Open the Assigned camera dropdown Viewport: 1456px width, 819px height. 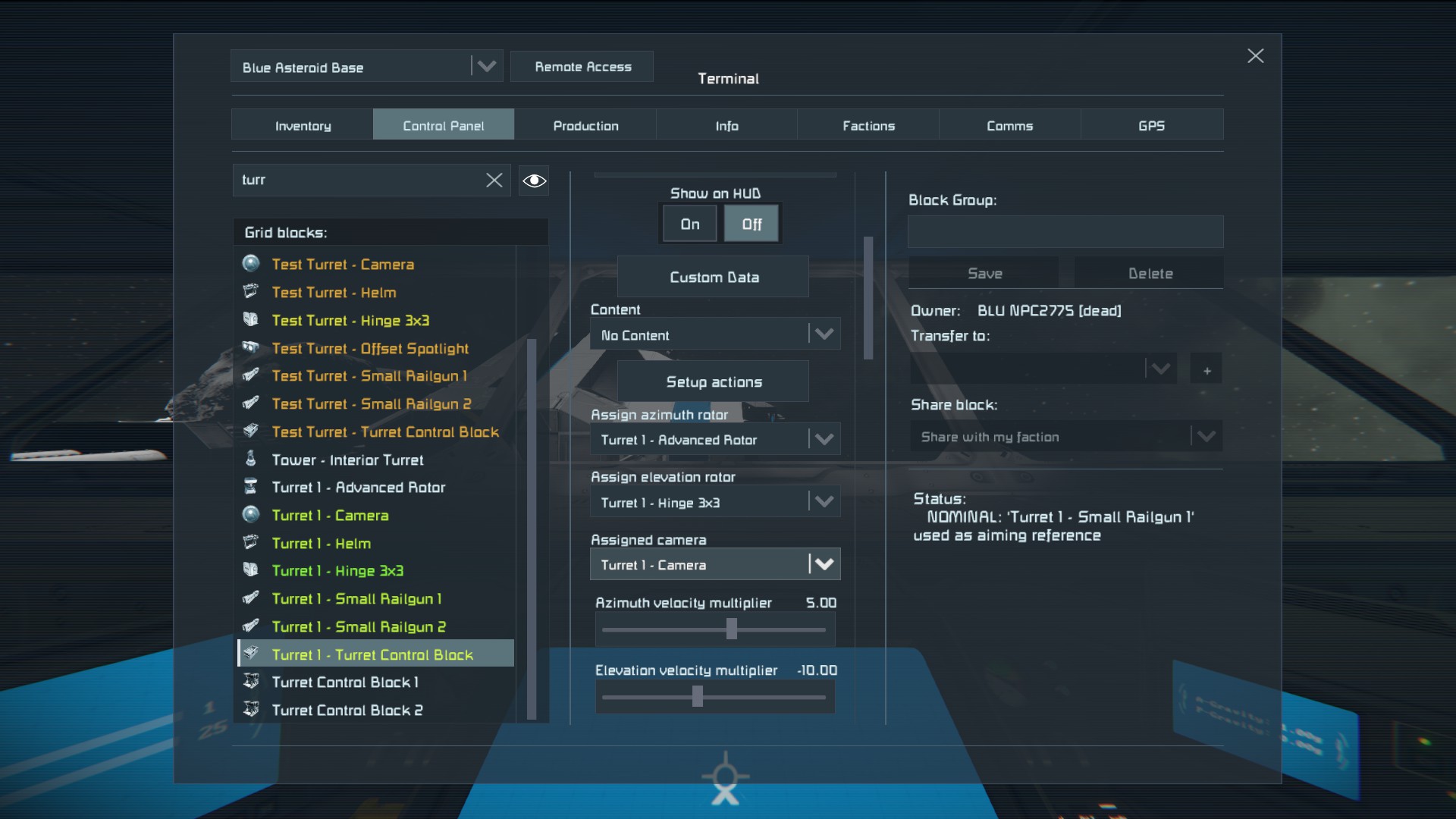[824, 564]
